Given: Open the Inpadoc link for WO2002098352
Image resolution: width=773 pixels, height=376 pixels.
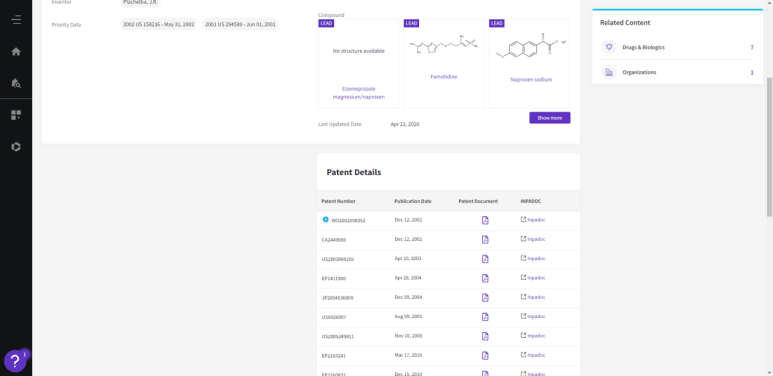Looking at the screenshot, I should (x=533, y=220).
